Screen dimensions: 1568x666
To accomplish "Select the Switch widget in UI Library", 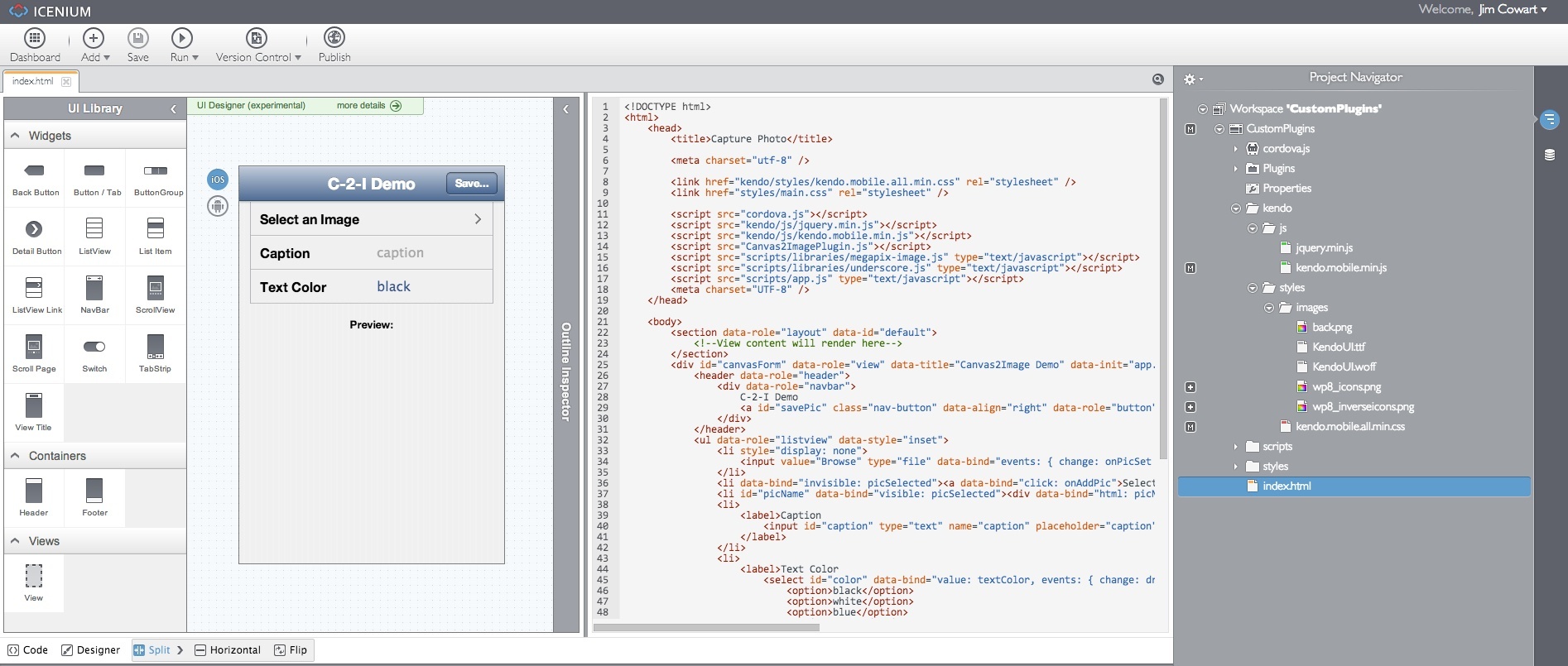I will pyautogui.click(x=94, y=347).
